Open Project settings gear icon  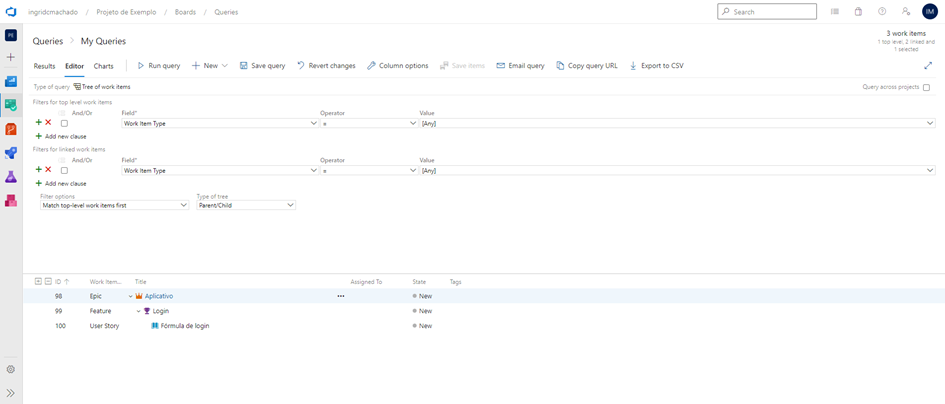(x=11, y=369)
